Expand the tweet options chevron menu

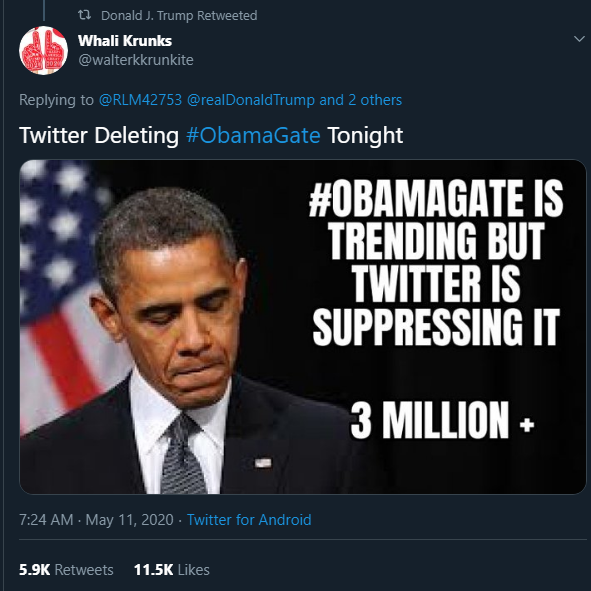579,38
